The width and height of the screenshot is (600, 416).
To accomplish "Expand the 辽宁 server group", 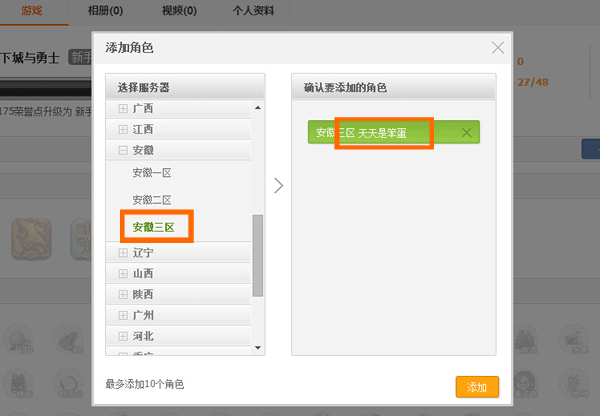I will tap(124, 253).
